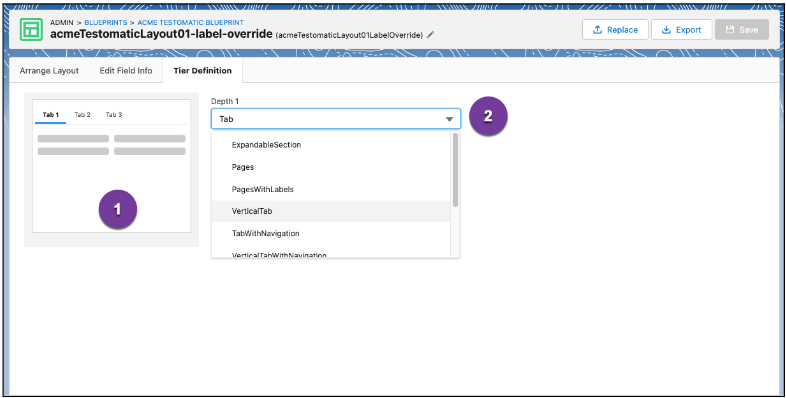786x398 pixels.
Task: Click the ADMIN breadcrumb text
Action: coord(62,23)
